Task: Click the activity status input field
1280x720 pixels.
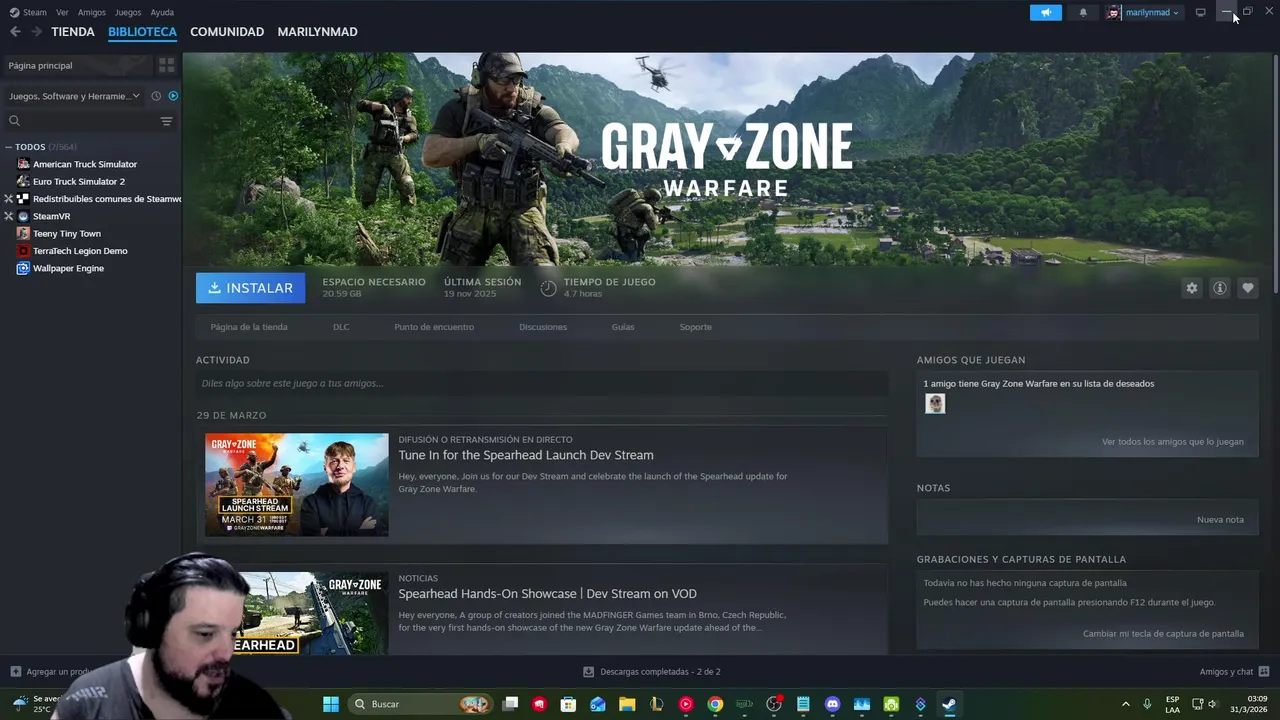Action: tap(542, 383)
